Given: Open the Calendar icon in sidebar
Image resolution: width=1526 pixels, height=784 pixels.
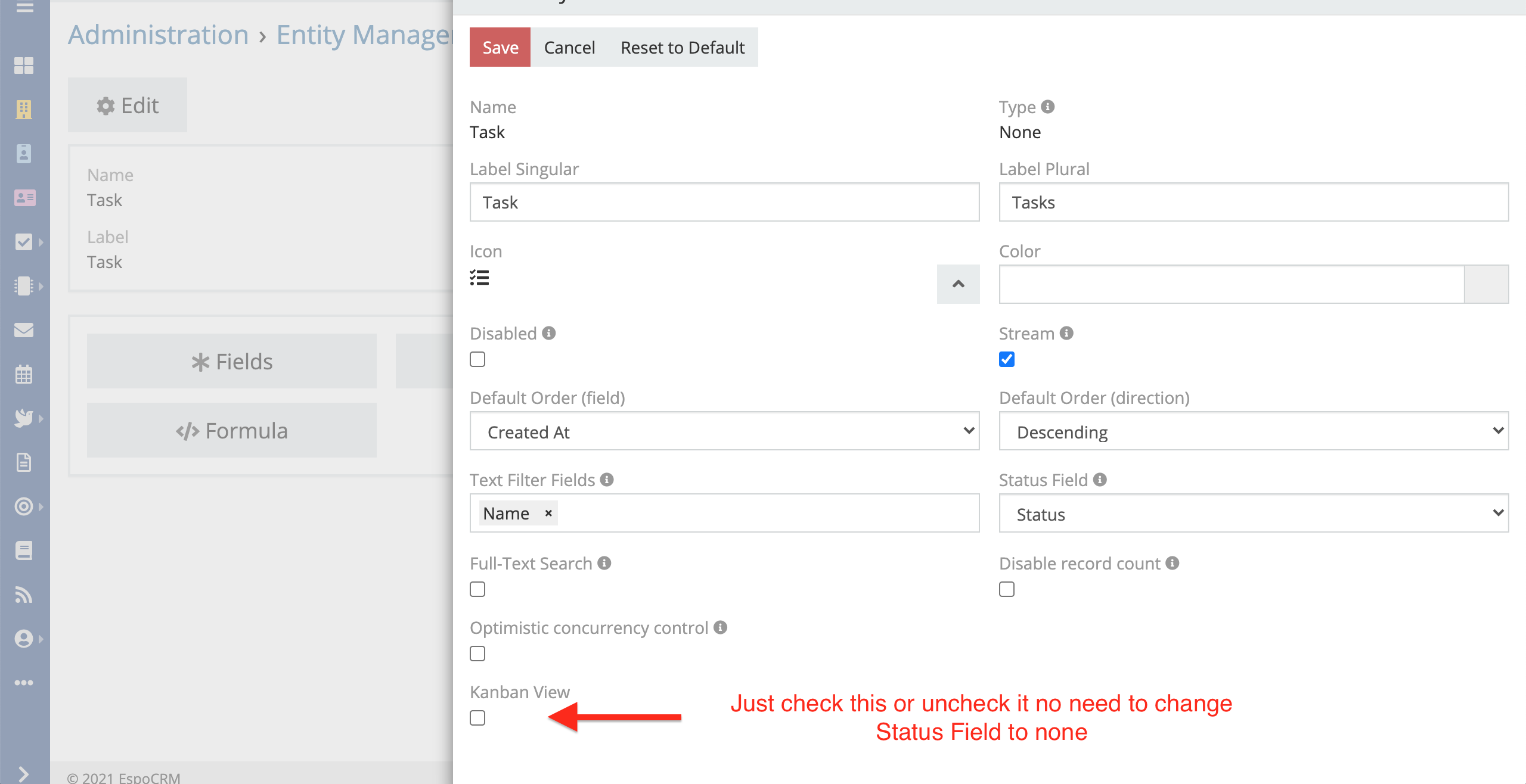Looking at the screenshot, I should [x=24, y=374].
